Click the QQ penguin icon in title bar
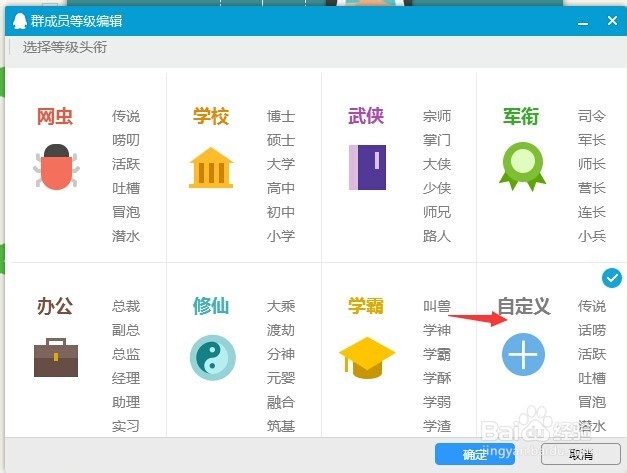 click(x=19, y=21)
